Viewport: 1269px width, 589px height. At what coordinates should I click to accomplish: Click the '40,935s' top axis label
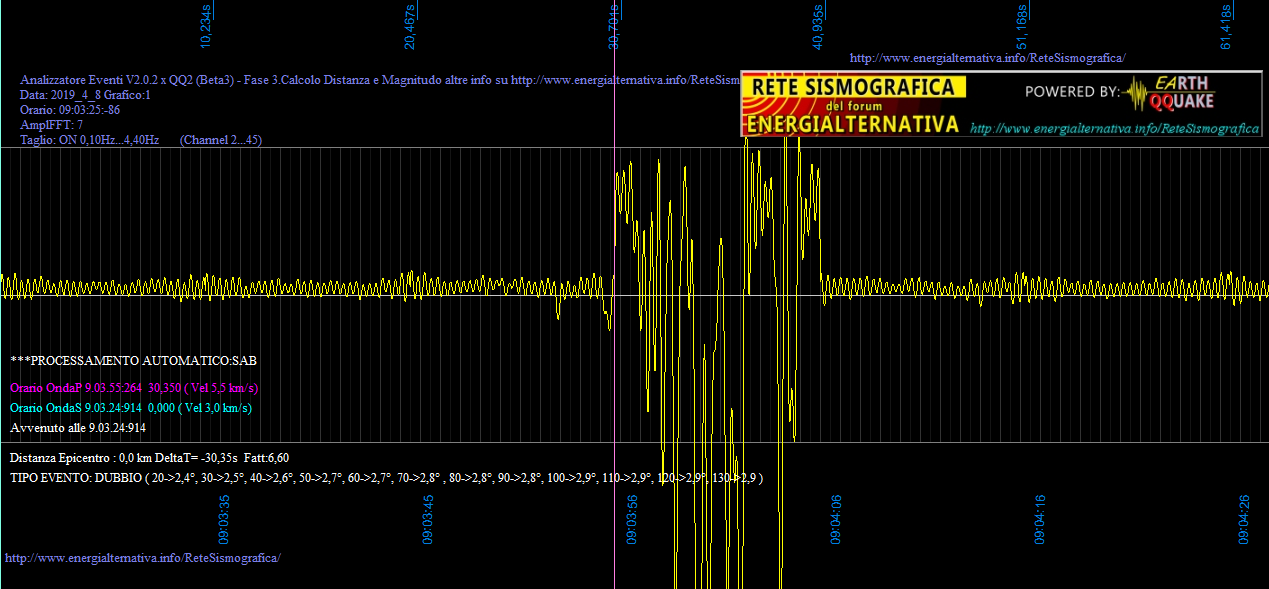pyautogui.click(x=818, y=28)
